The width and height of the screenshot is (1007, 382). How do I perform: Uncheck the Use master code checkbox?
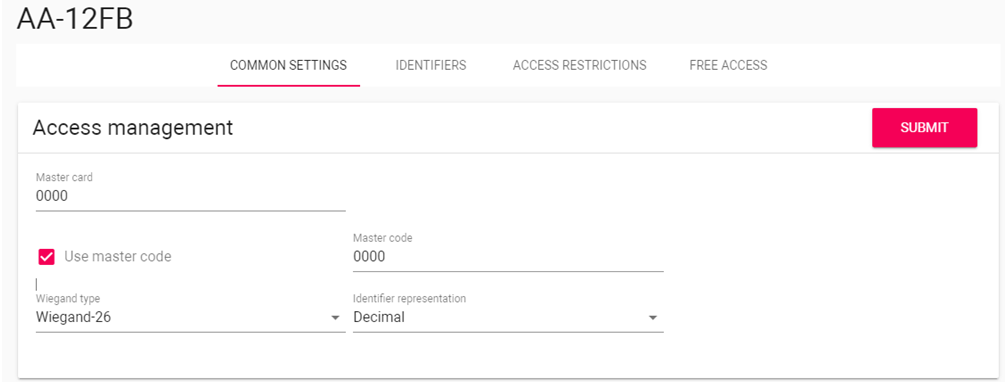point(46,257)
